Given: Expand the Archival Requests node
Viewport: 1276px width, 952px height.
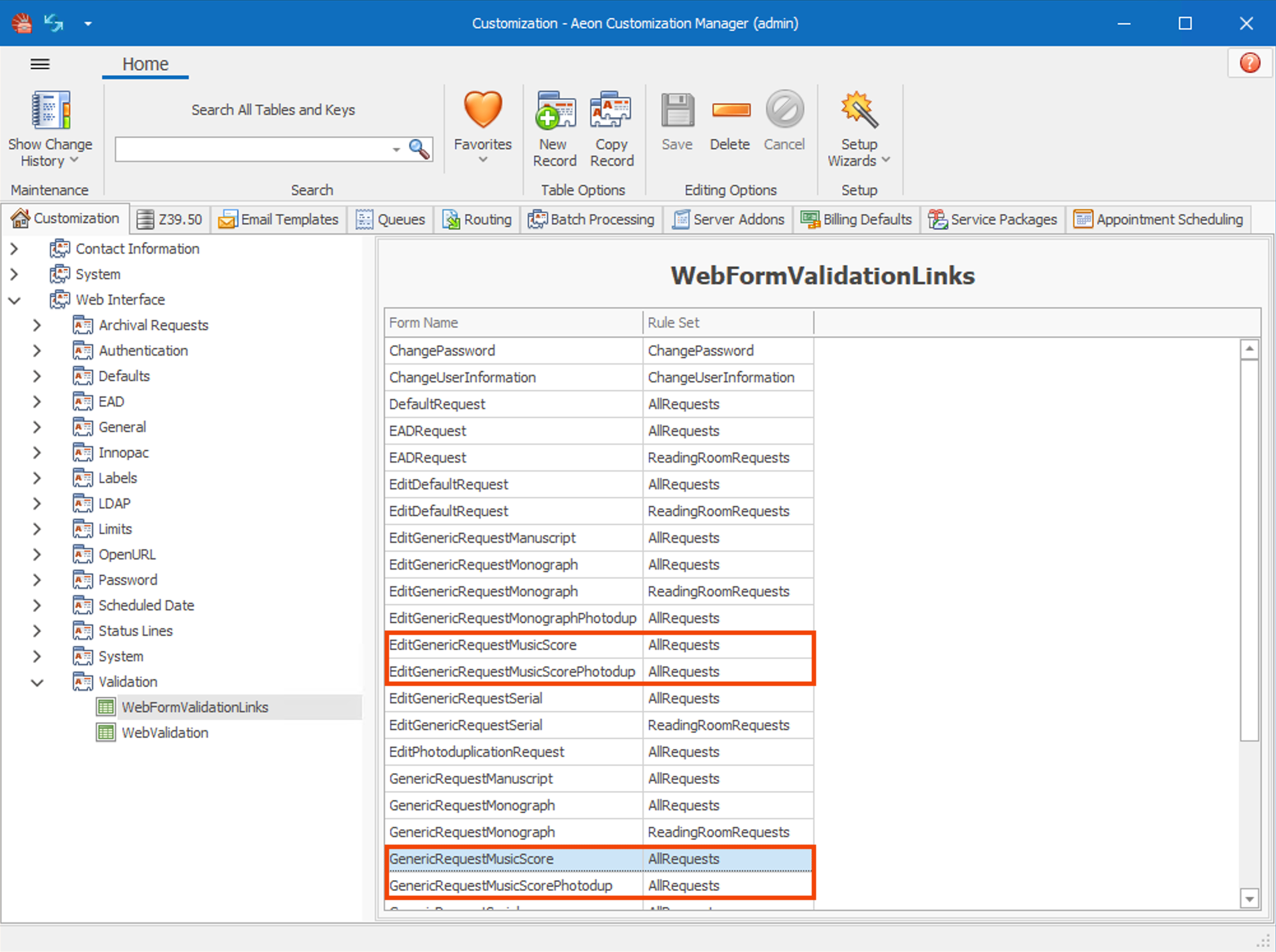Looking at the screenshot, I should [x=37, y=326].
